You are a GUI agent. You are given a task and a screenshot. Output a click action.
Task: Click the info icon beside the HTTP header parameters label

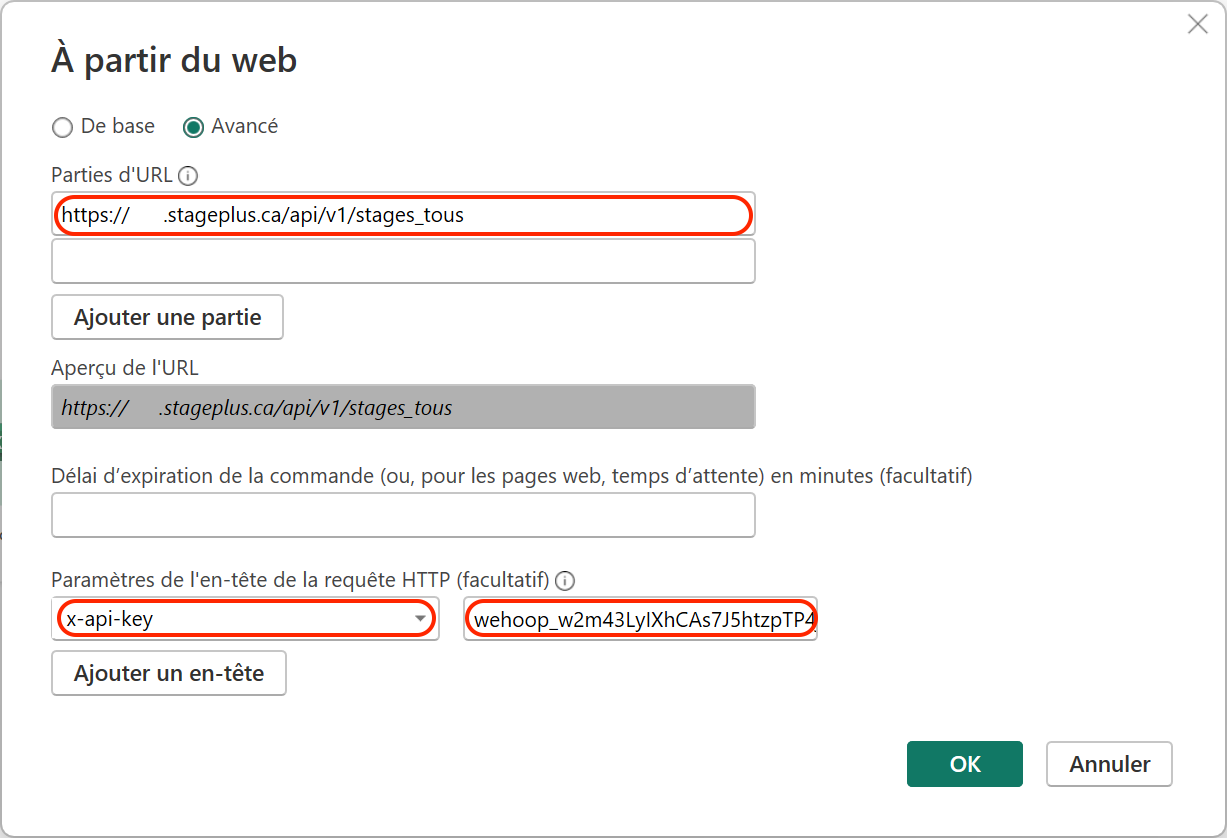(565, 580)
